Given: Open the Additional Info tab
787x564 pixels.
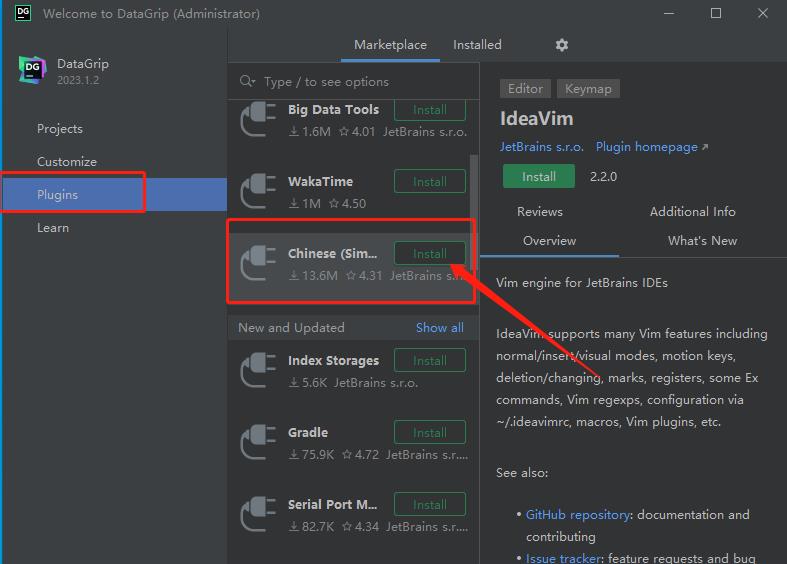Looking at the screenshot, I should [693, 212].
